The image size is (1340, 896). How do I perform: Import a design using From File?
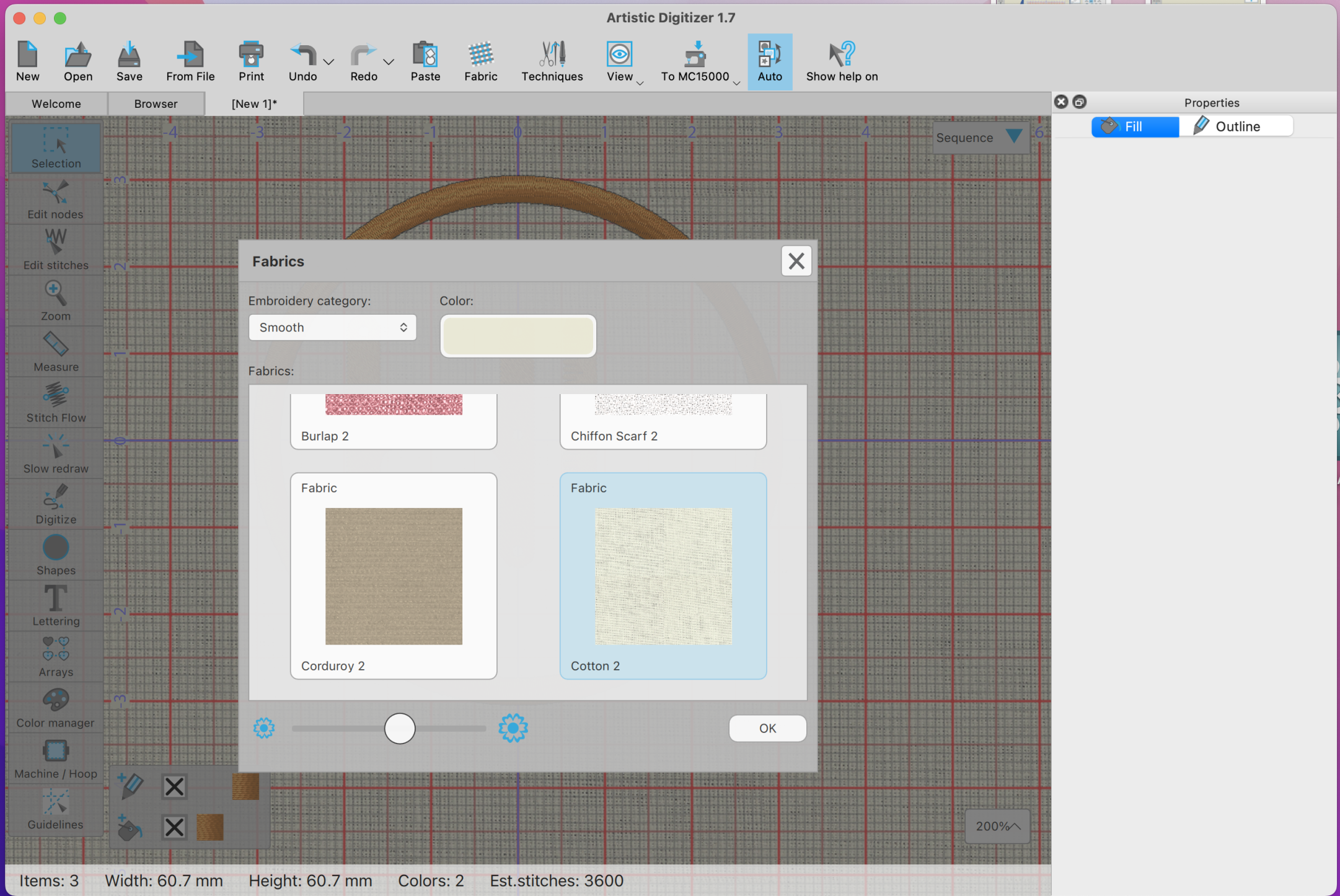click(190, 61)
